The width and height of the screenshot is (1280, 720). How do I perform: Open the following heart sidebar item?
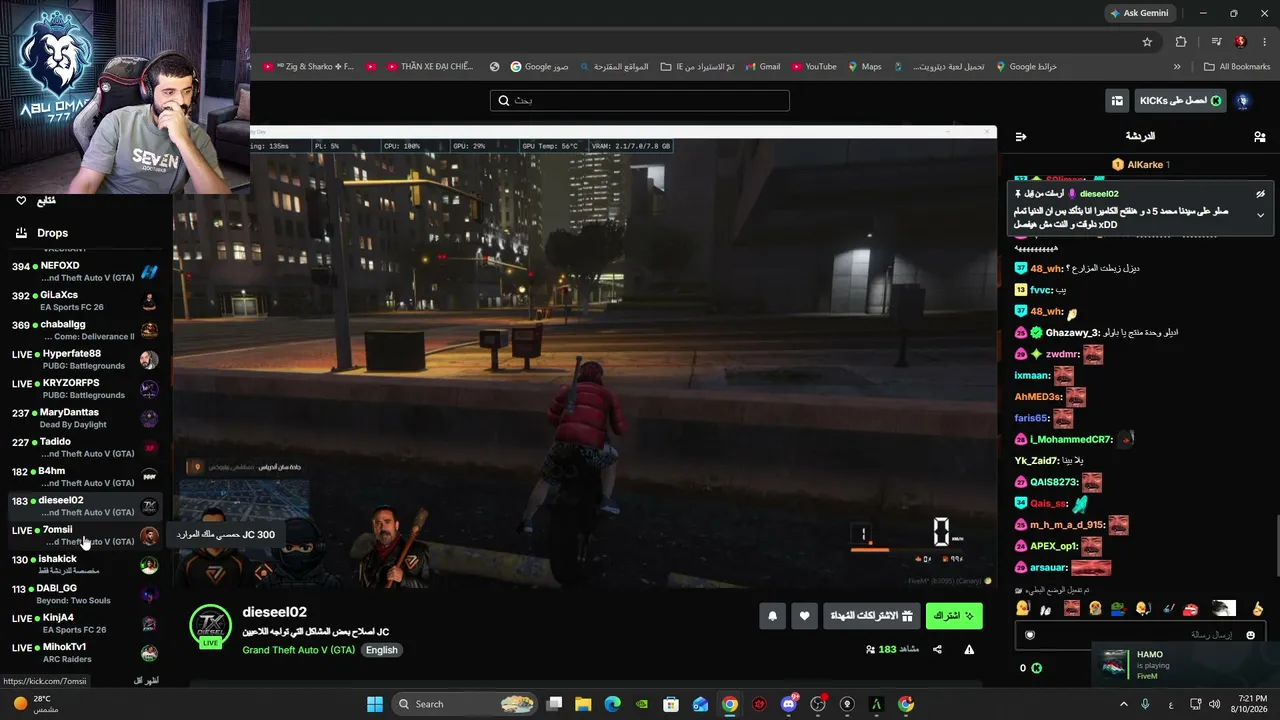pos(35,201)
